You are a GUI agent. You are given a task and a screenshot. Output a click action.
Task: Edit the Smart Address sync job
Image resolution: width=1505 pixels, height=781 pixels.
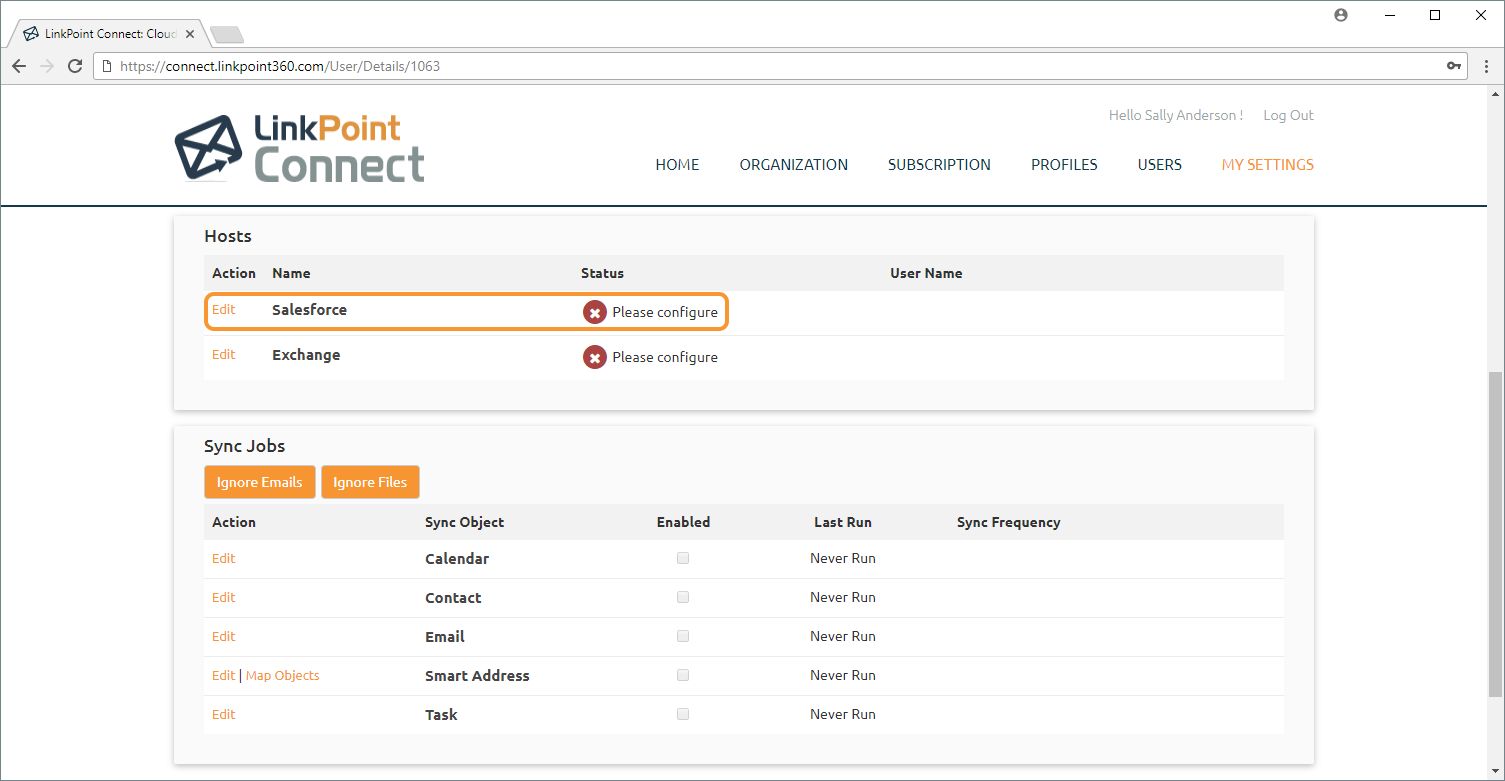(x=224, y=676)
